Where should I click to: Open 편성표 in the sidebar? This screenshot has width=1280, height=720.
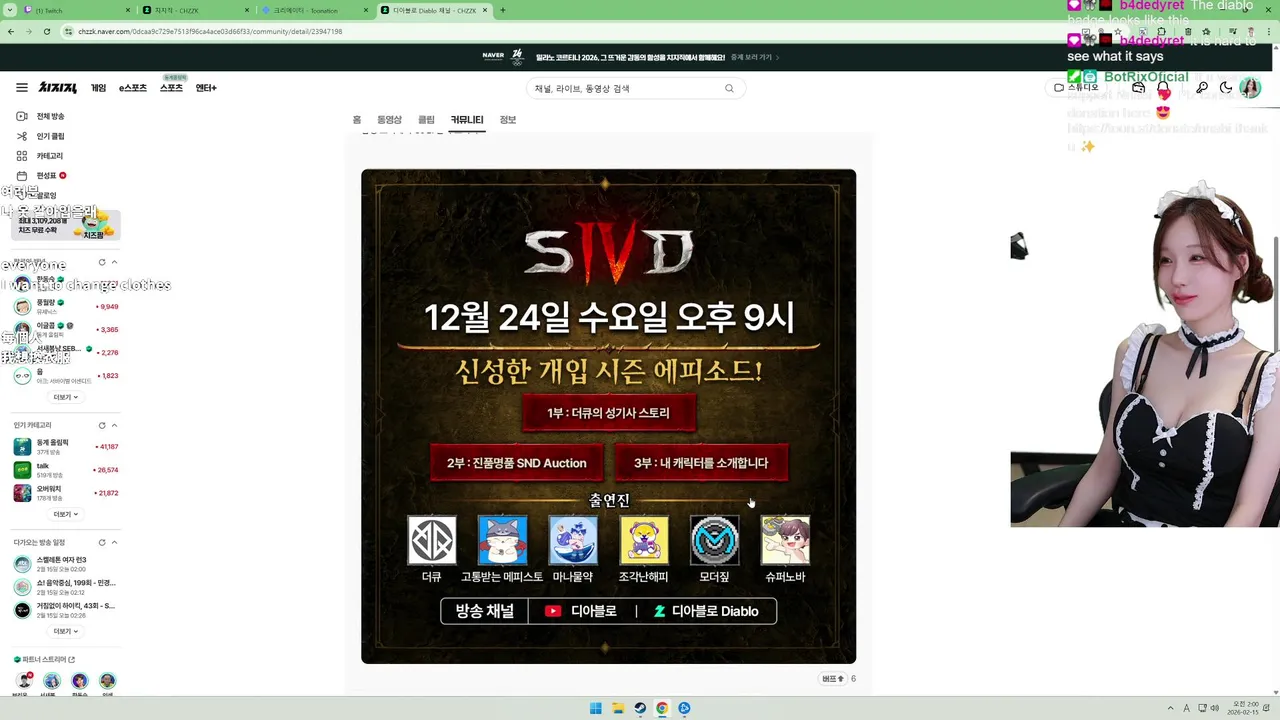coord(41,176)
